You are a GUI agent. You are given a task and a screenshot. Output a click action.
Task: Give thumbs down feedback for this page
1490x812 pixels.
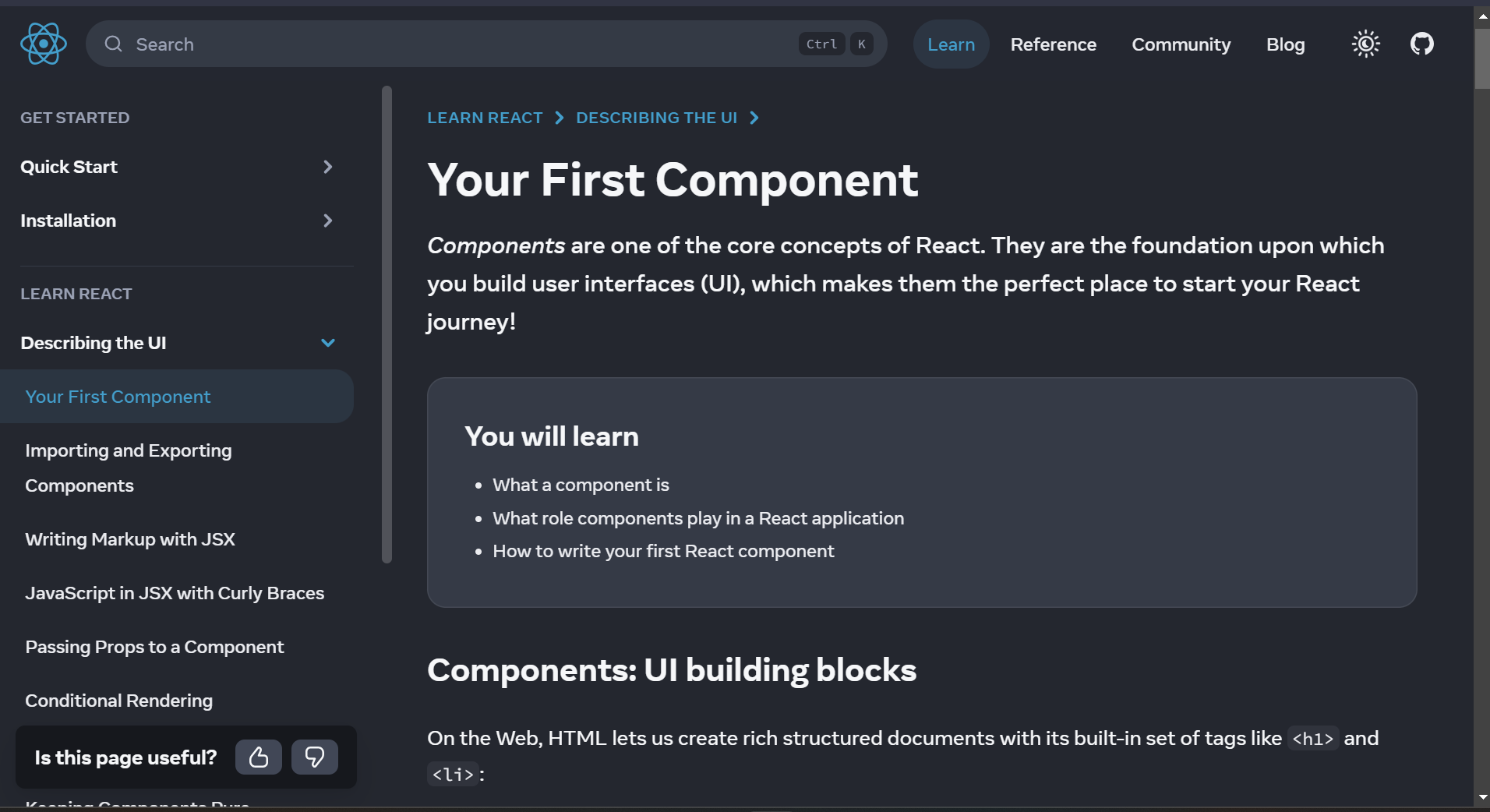click(x=314, y=757)
